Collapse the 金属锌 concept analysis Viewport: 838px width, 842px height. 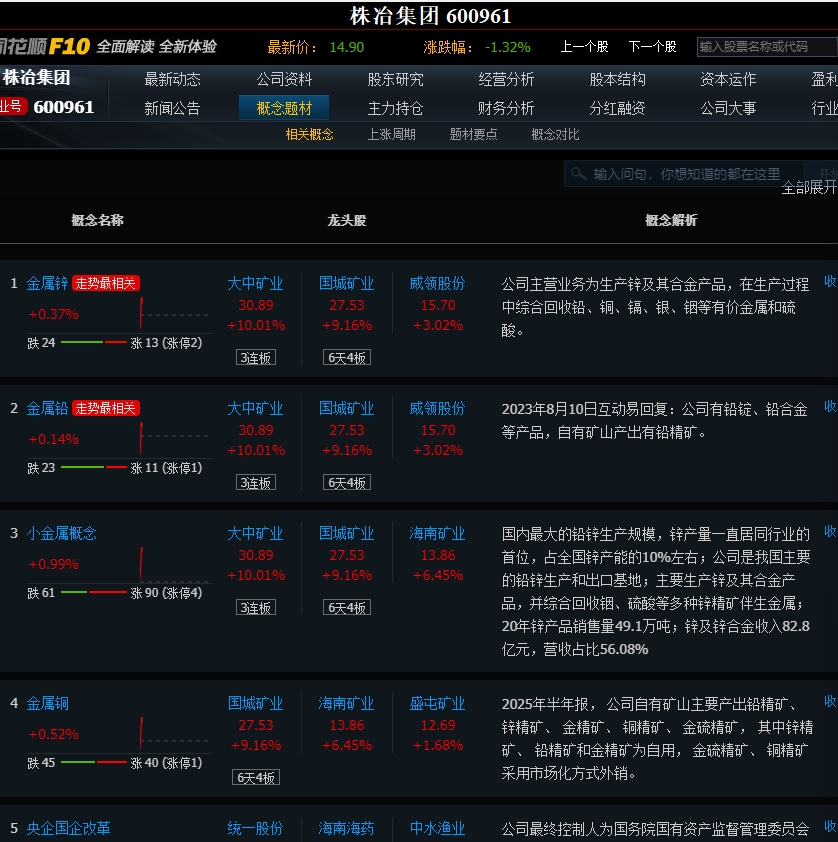coord(830,281)
